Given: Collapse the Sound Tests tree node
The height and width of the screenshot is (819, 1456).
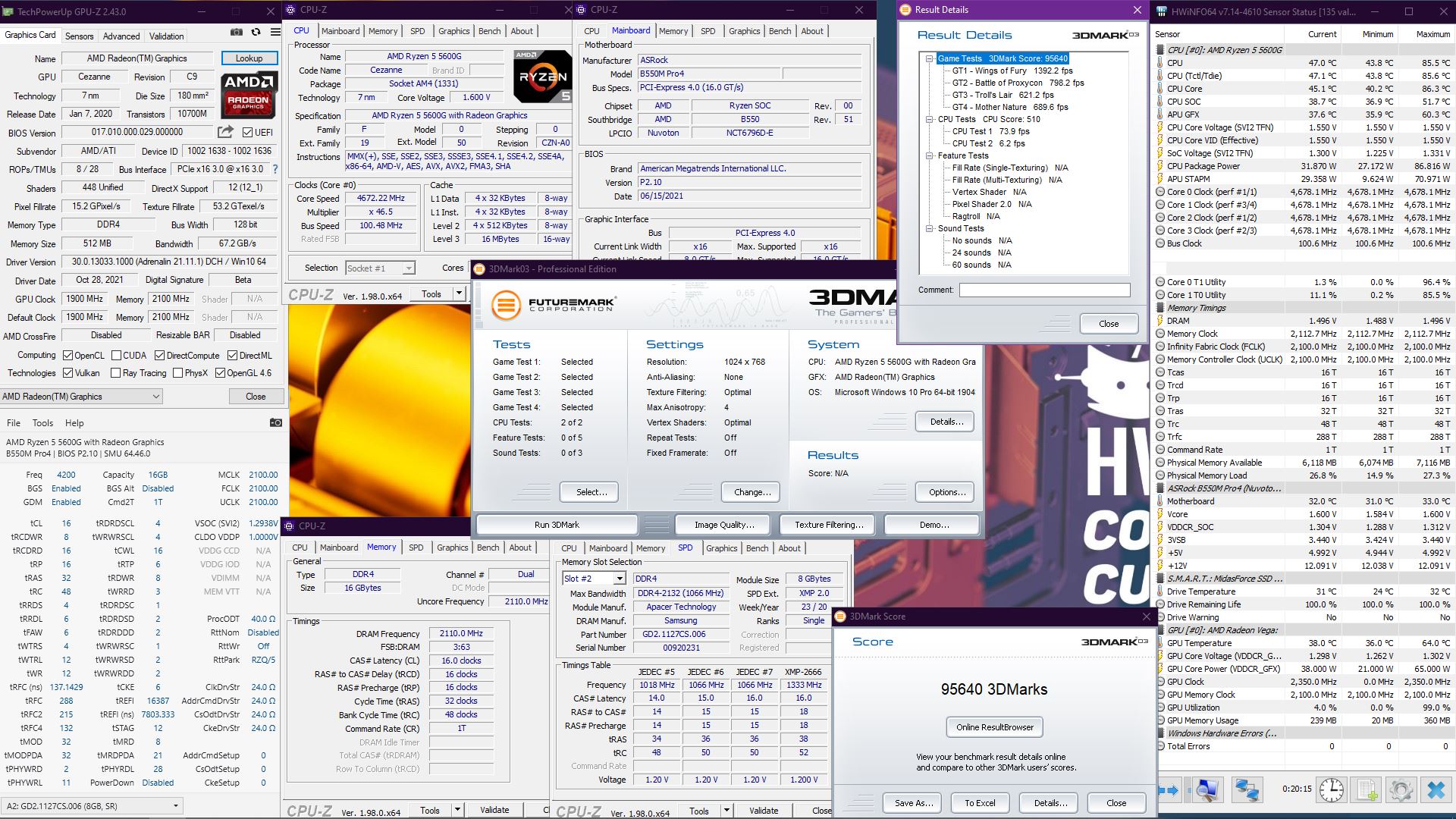Looking at the screenshot, I should (x=930, y=228).
